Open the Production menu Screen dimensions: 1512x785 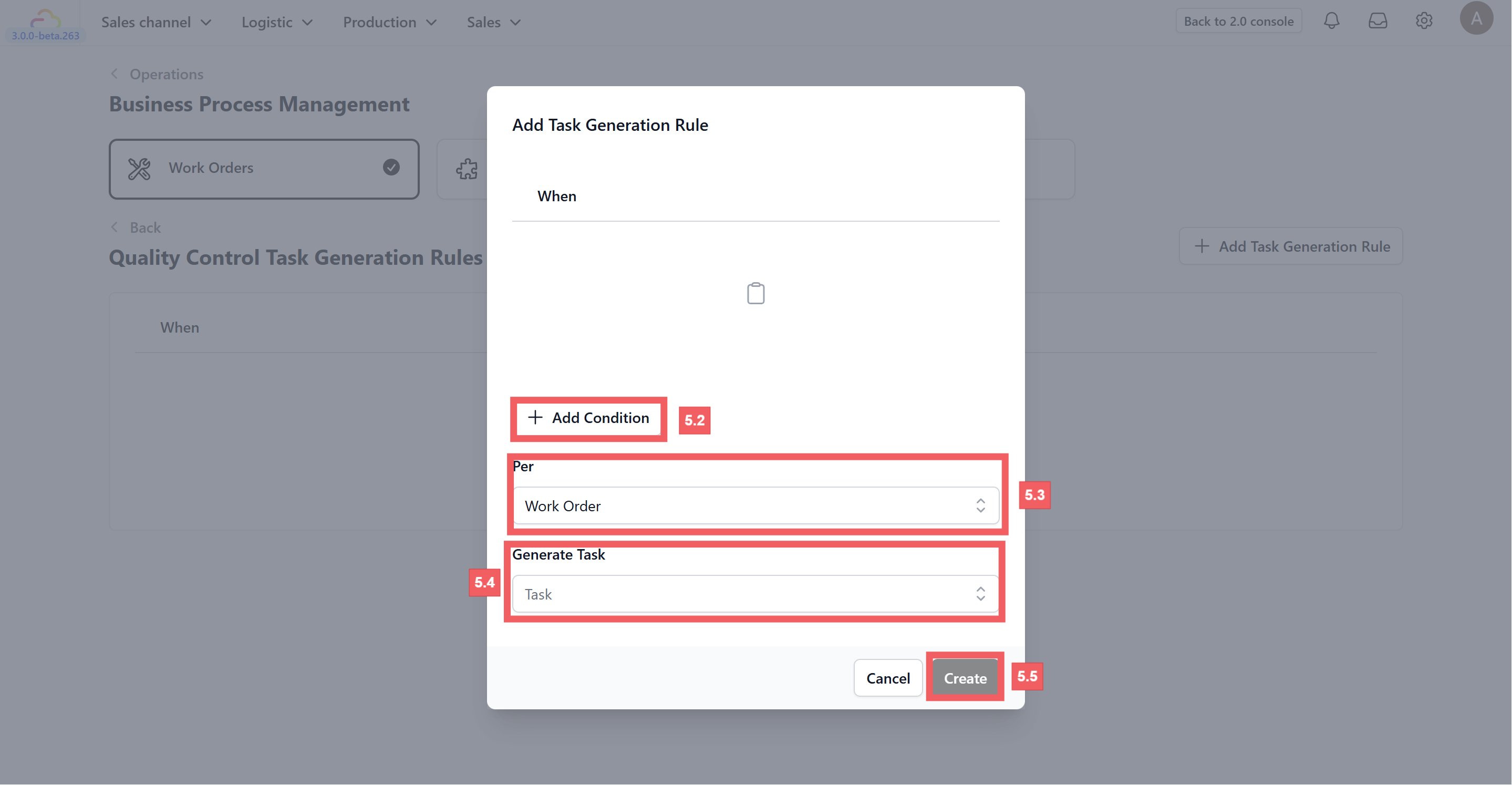[x=390, y=22]
